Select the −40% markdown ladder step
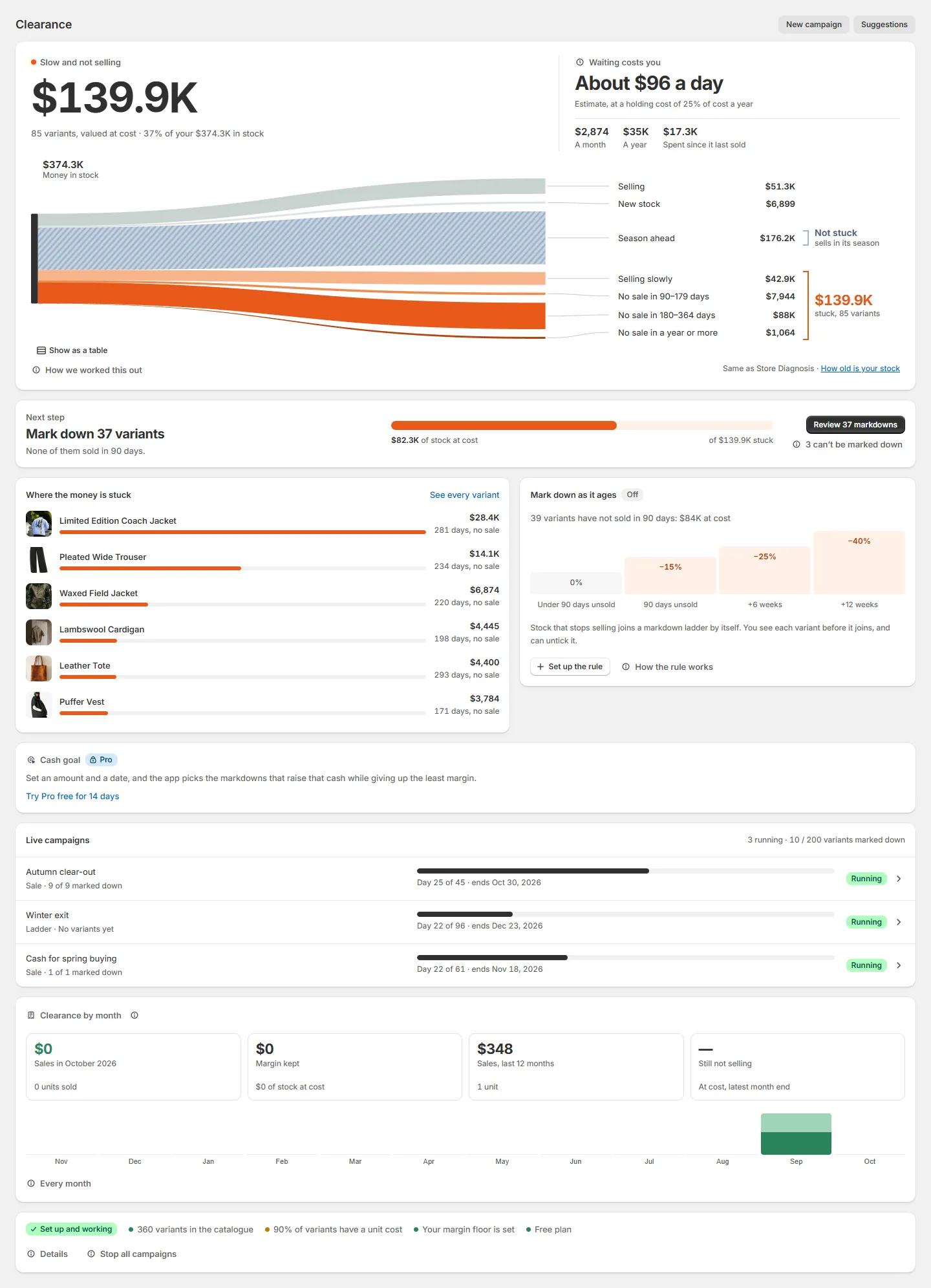This screenshot has width=931, height=1288. coord(859,563)
